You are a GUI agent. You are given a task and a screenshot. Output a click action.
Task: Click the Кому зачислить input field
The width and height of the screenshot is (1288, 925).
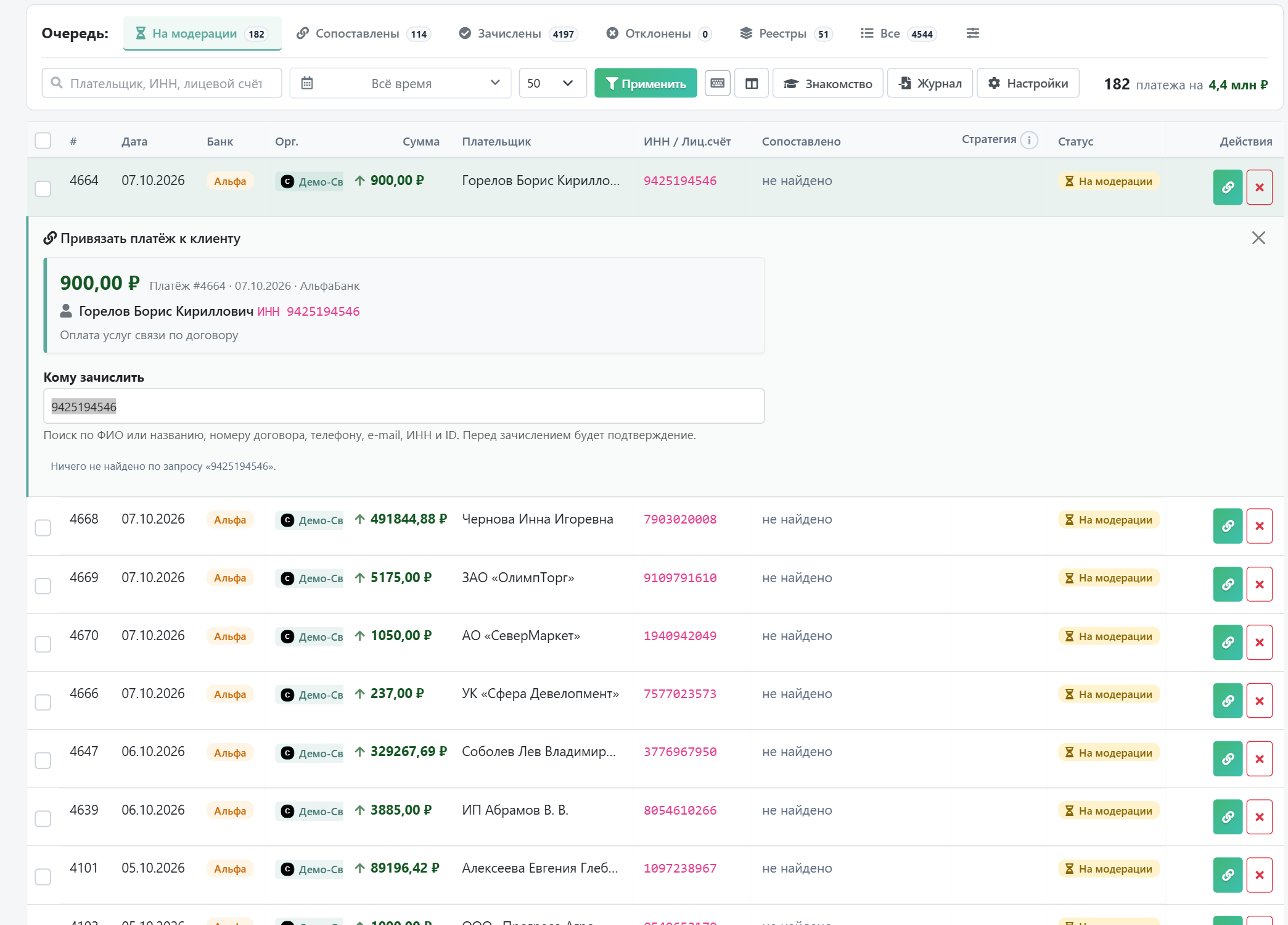point(404,406)
